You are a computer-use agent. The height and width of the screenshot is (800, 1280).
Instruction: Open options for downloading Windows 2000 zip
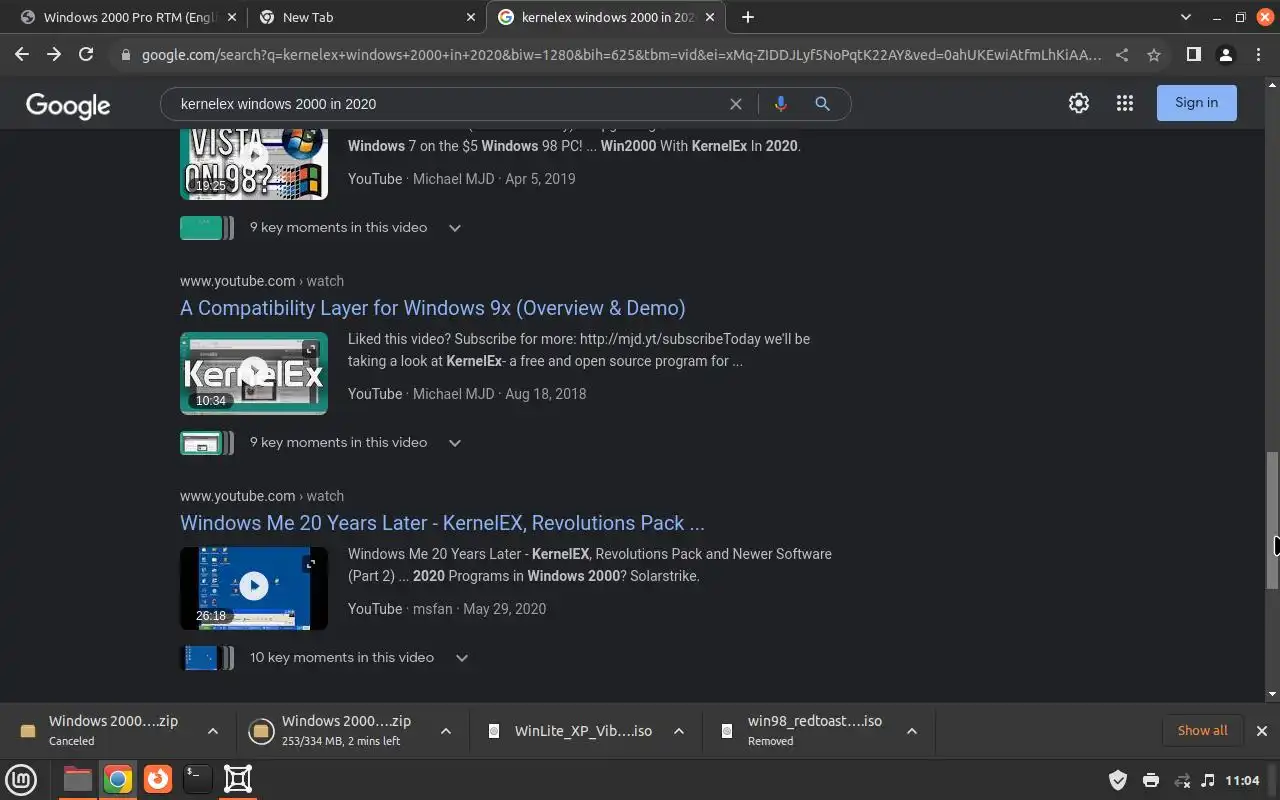click(446, 731)
